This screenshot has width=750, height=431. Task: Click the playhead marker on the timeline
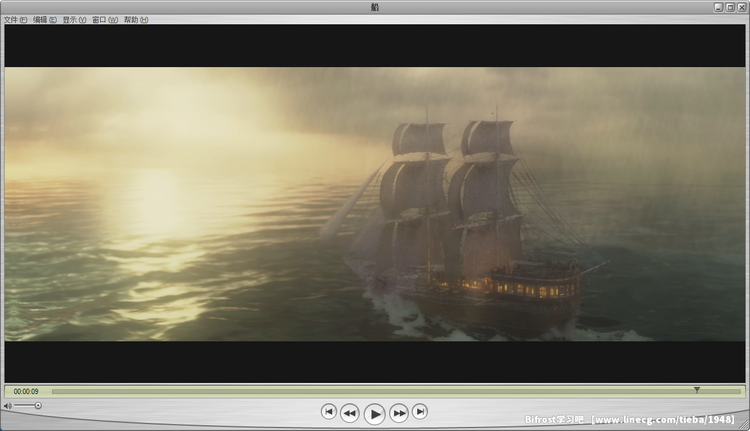tap(697, 390)
